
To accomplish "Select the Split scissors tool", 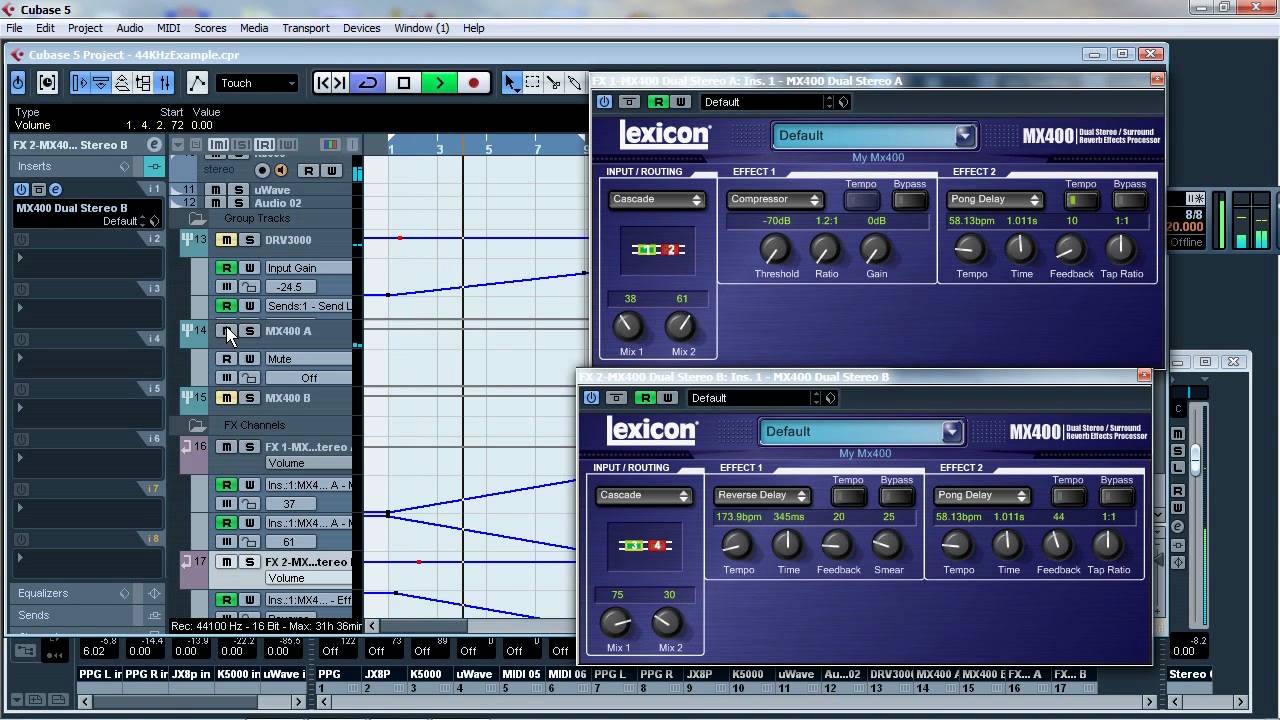I will pyautogui.click(x=554, y=83).
